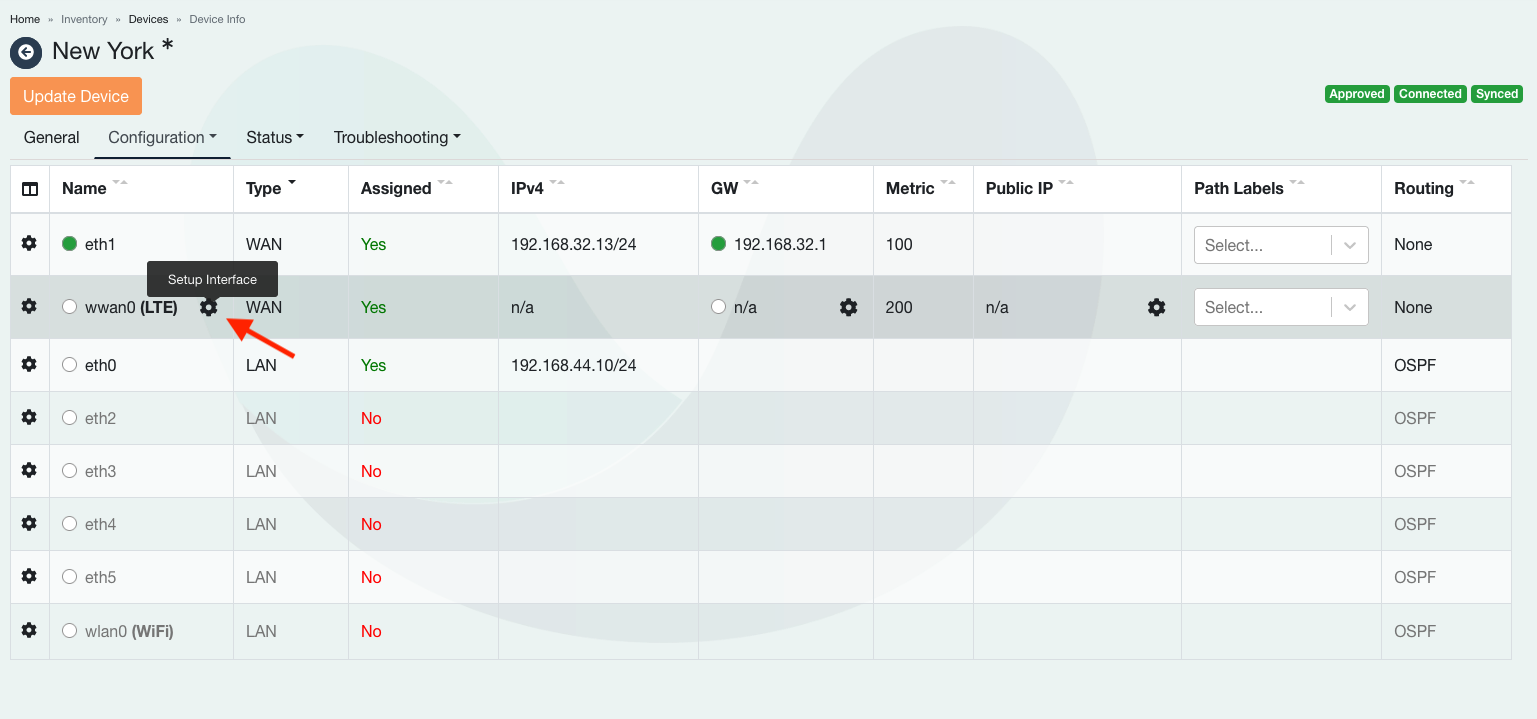
Task: Open settings gear for eth1 row
Action: tap(30, 243)
